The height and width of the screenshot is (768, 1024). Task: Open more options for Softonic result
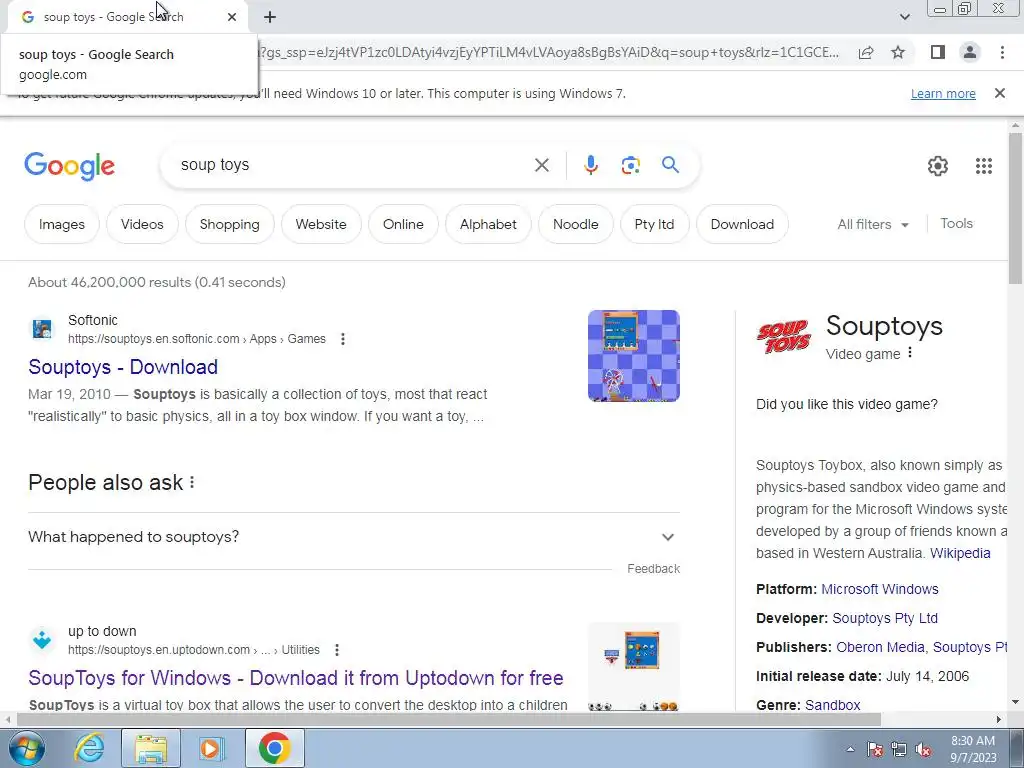[x=343, y=339]
